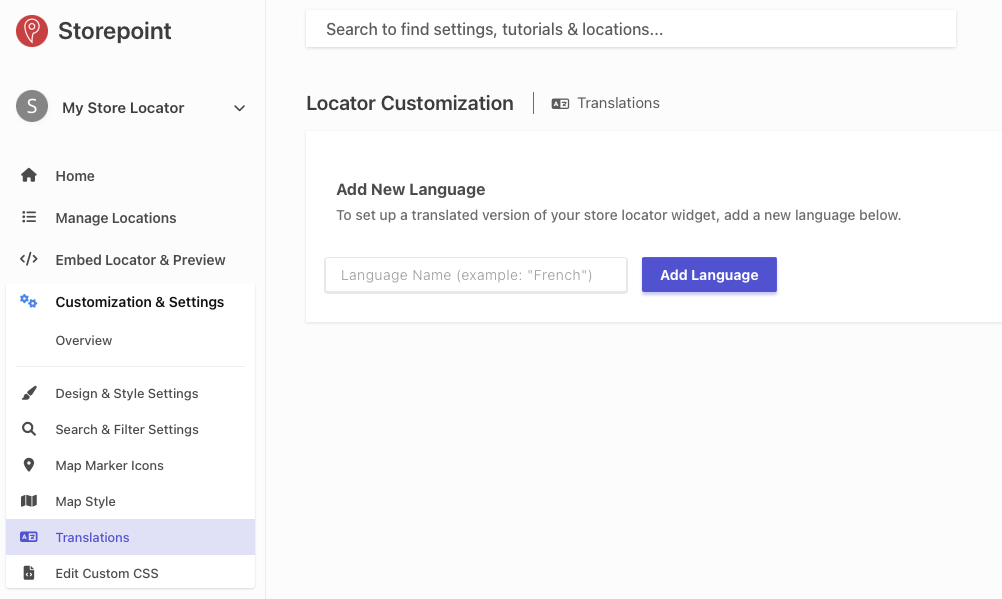1002x599 pixels.
Task: Click the Embed Locator code brackets icon
Action: coord(29,260)
